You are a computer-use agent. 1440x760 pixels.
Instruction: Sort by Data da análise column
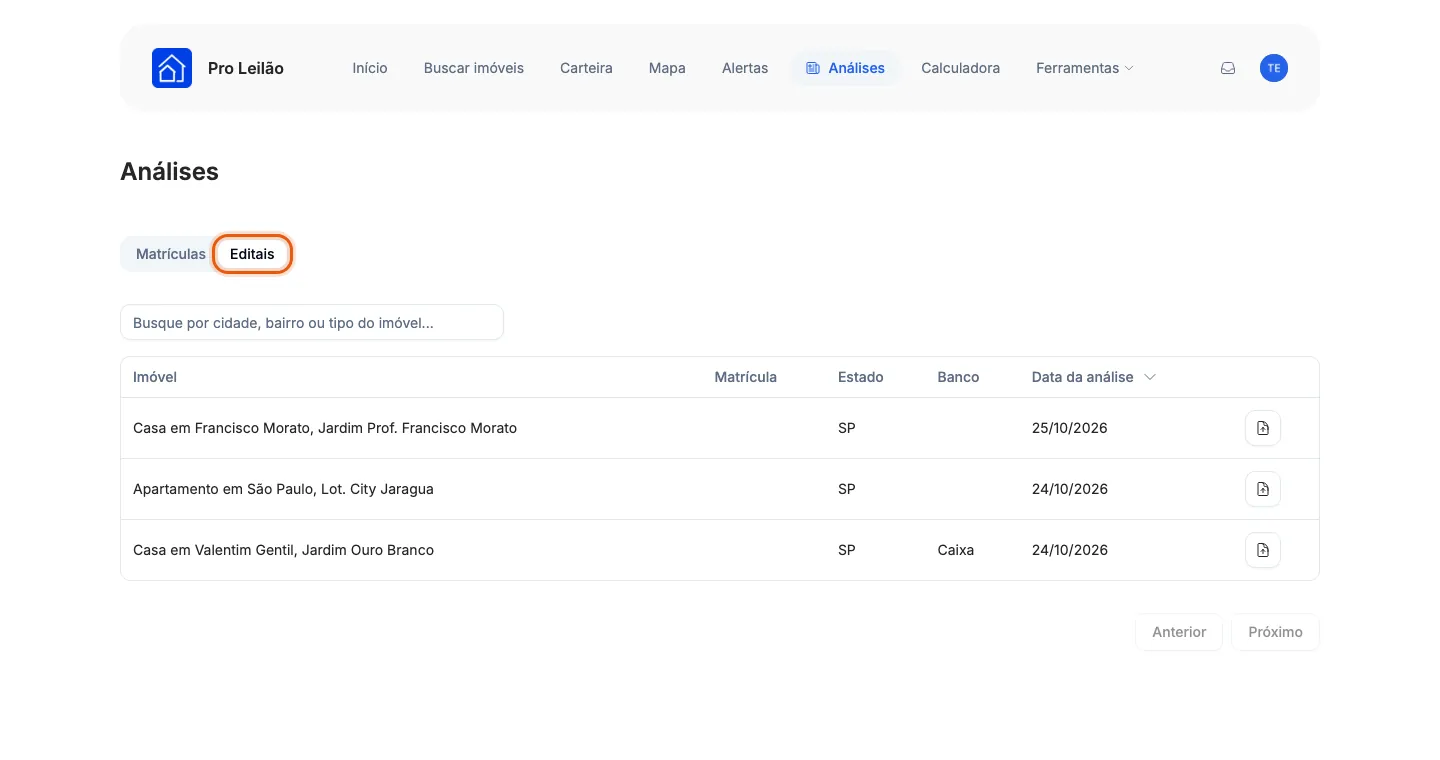(1094, 377)
